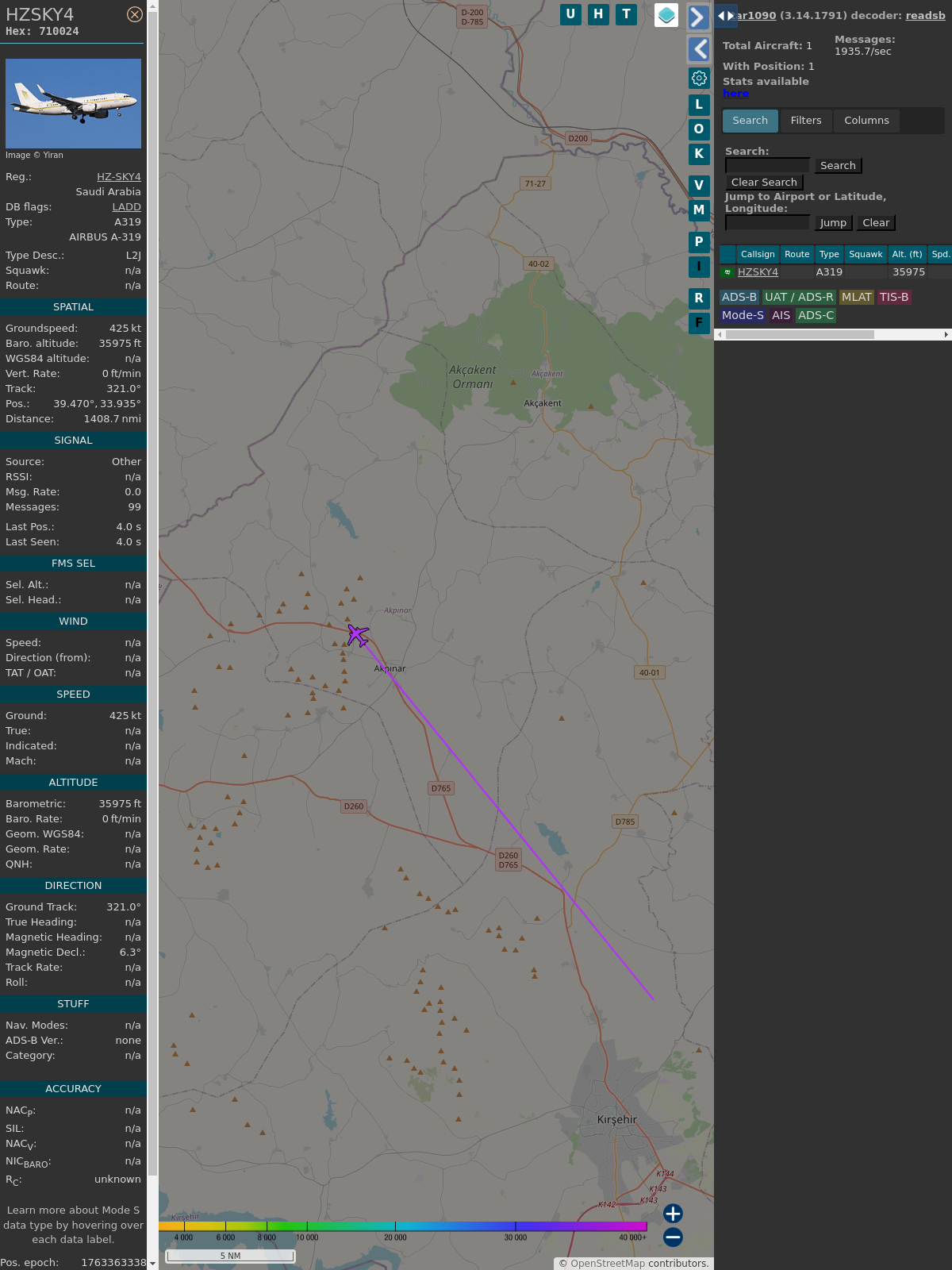Collapse sidebar with left chevron arrow
The width and height of the screenshot is (952, 1270).
click(698, 49)
